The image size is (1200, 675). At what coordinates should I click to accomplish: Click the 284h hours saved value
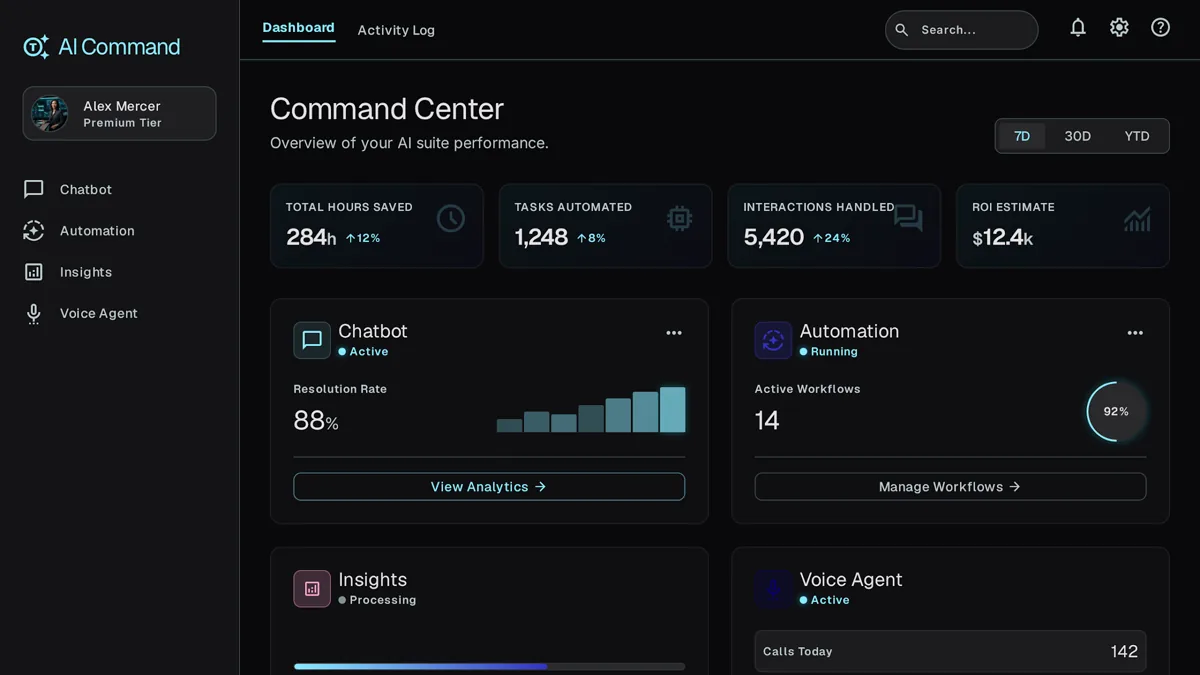point(311,237)
